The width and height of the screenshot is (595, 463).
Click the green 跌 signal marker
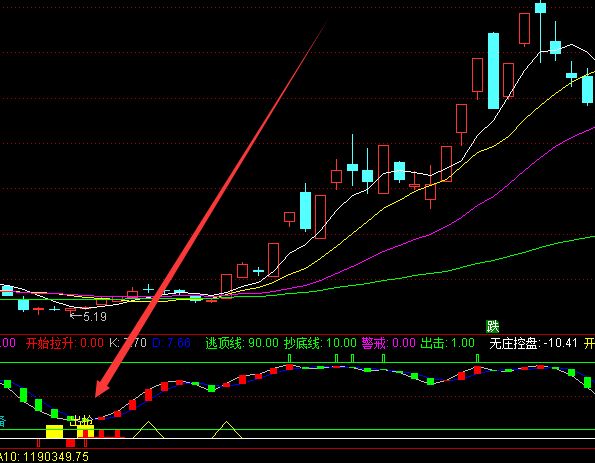493,326
